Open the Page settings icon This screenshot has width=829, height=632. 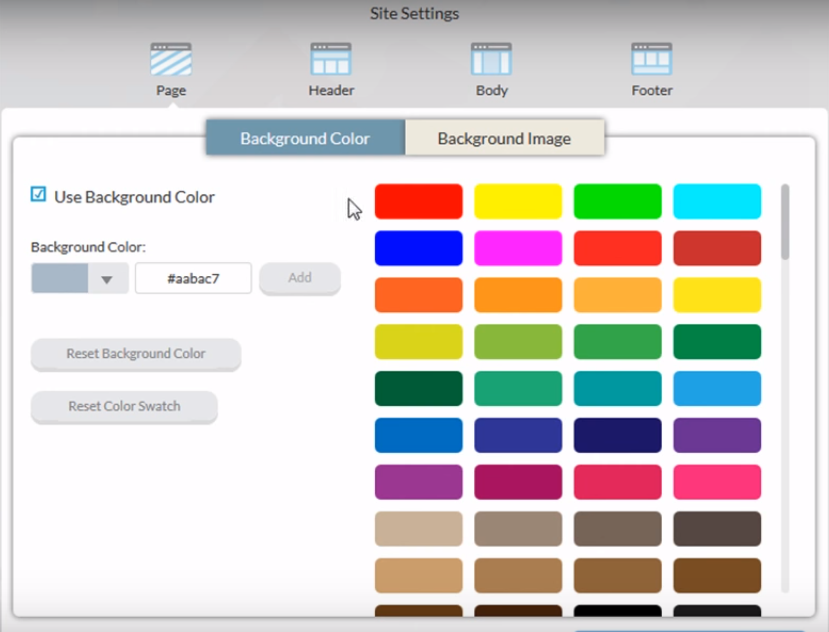point(170,61)
